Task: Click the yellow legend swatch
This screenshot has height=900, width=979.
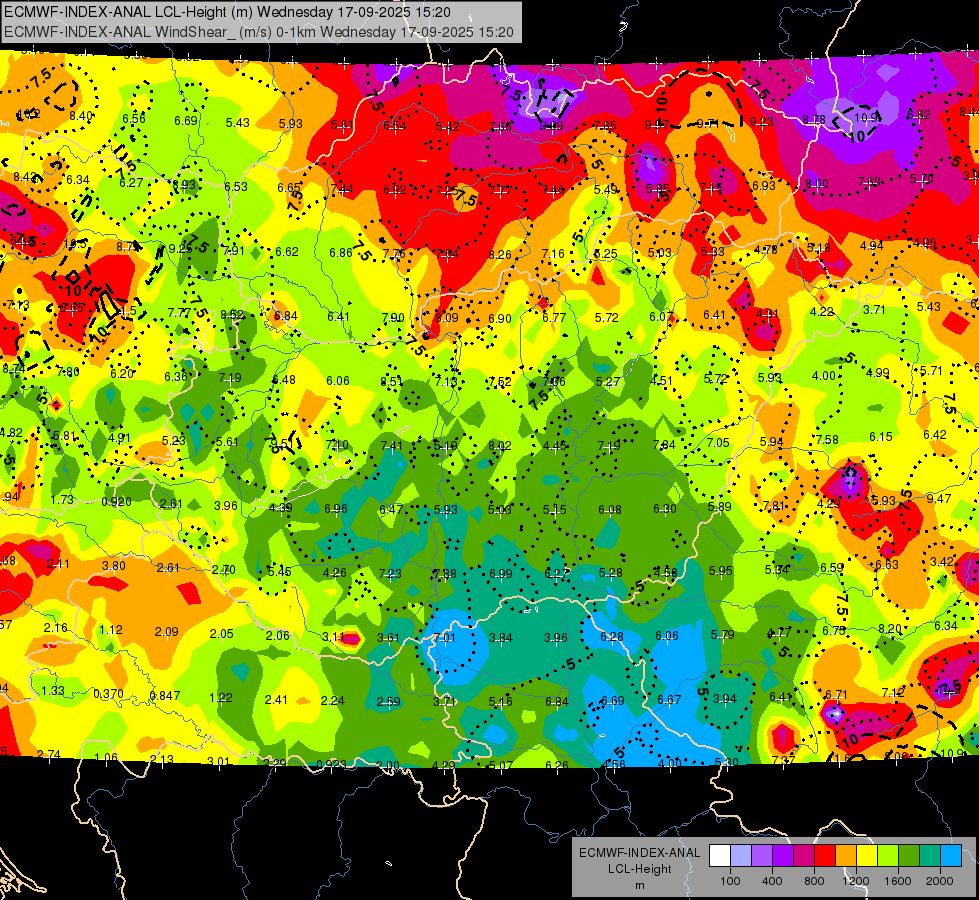Action: click(x=867, y=856)
